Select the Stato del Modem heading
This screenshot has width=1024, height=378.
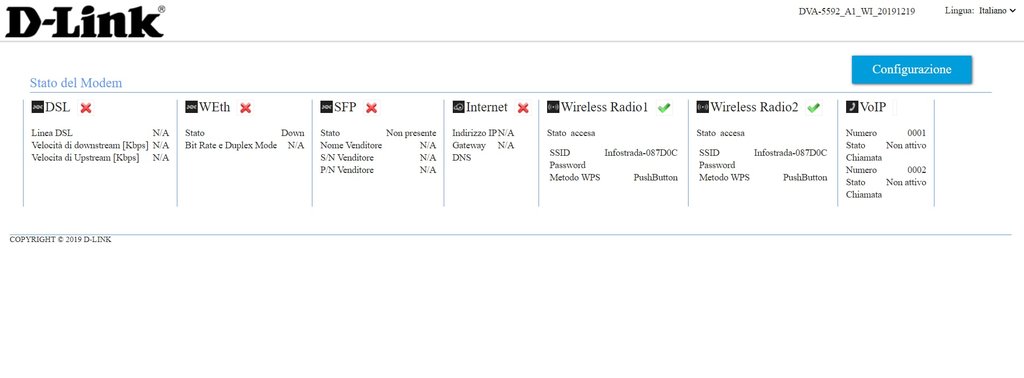tap(76, 83)
